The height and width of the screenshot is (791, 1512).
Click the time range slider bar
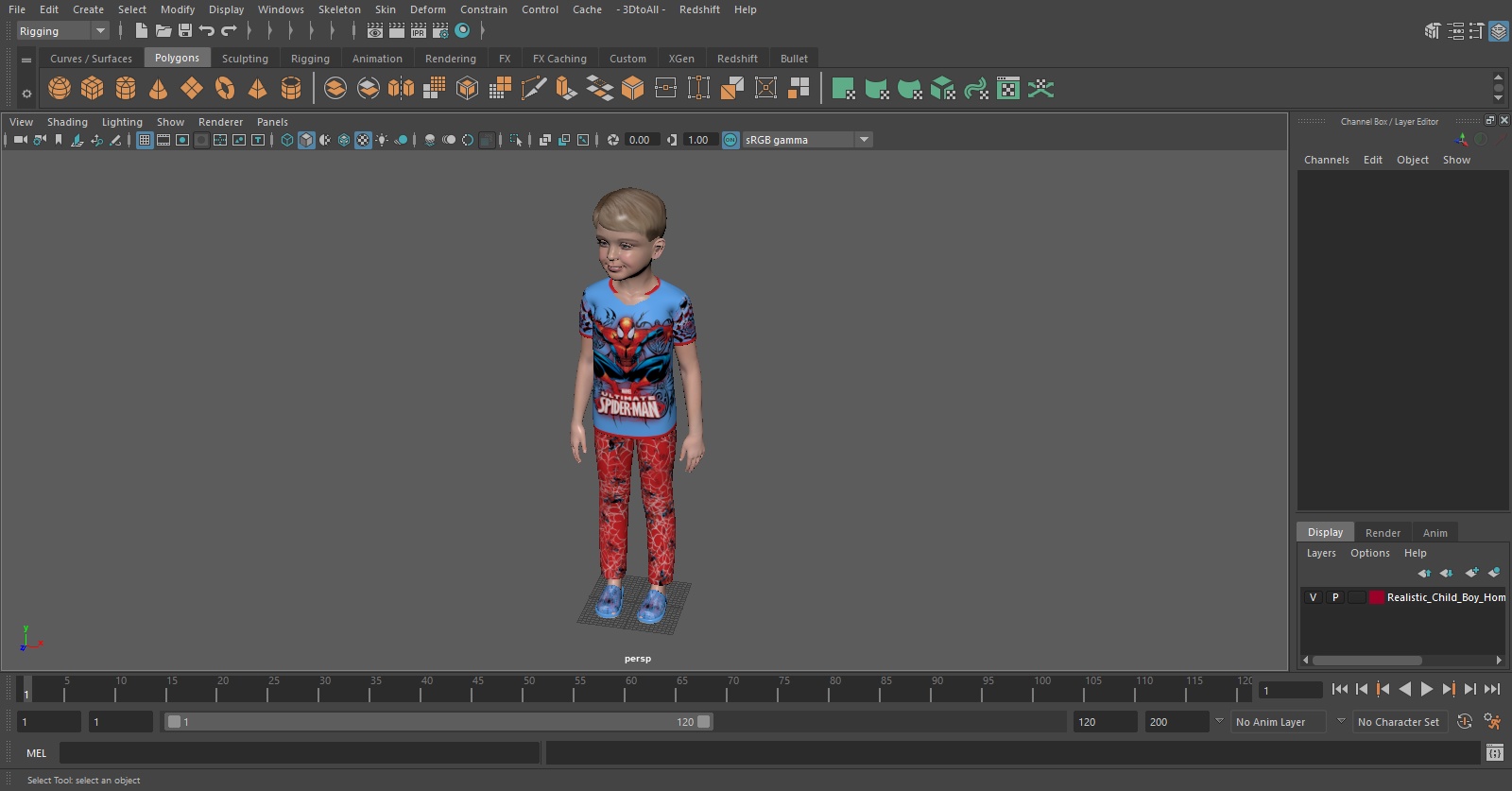(439, 722)
